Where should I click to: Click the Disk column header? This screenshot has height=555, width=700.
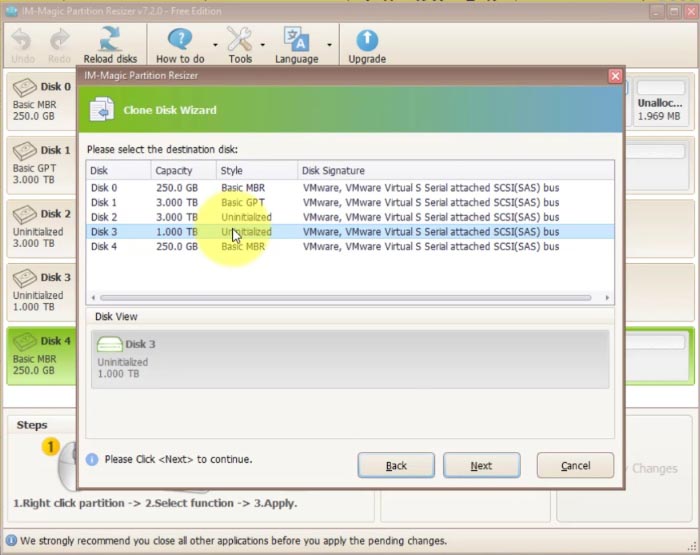(x=119, y=171)
